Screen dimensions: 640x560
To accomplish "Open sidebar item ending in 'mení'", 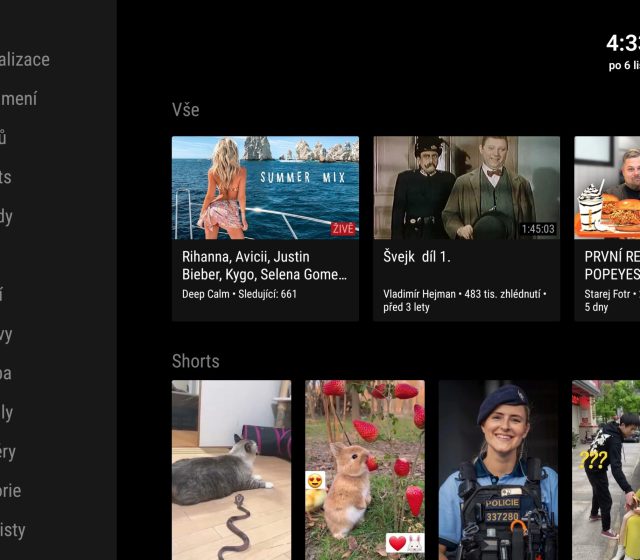I will point(19,98).
